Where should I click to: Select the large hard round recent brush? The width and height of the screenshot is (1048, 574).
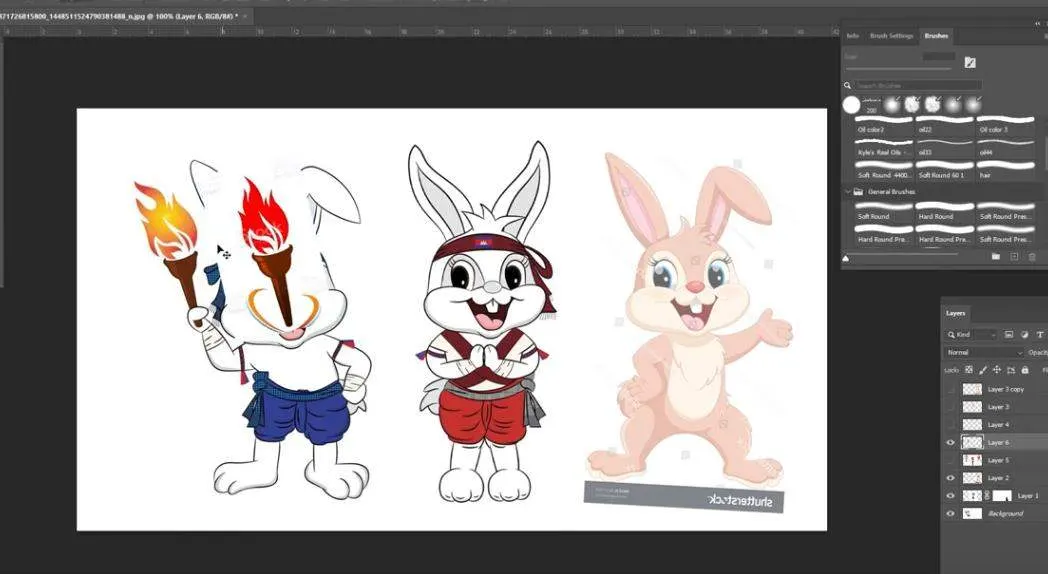pyautogui.click(x=851, y=105)
